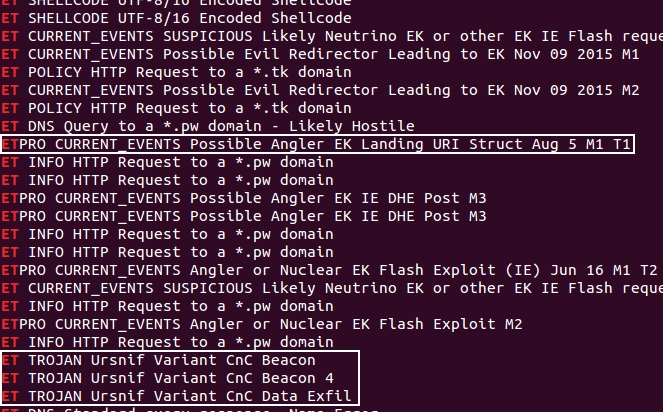Select highlighted Angler EK Landing URI Struct alert
The image size is (663, 412).
(316, 144)
